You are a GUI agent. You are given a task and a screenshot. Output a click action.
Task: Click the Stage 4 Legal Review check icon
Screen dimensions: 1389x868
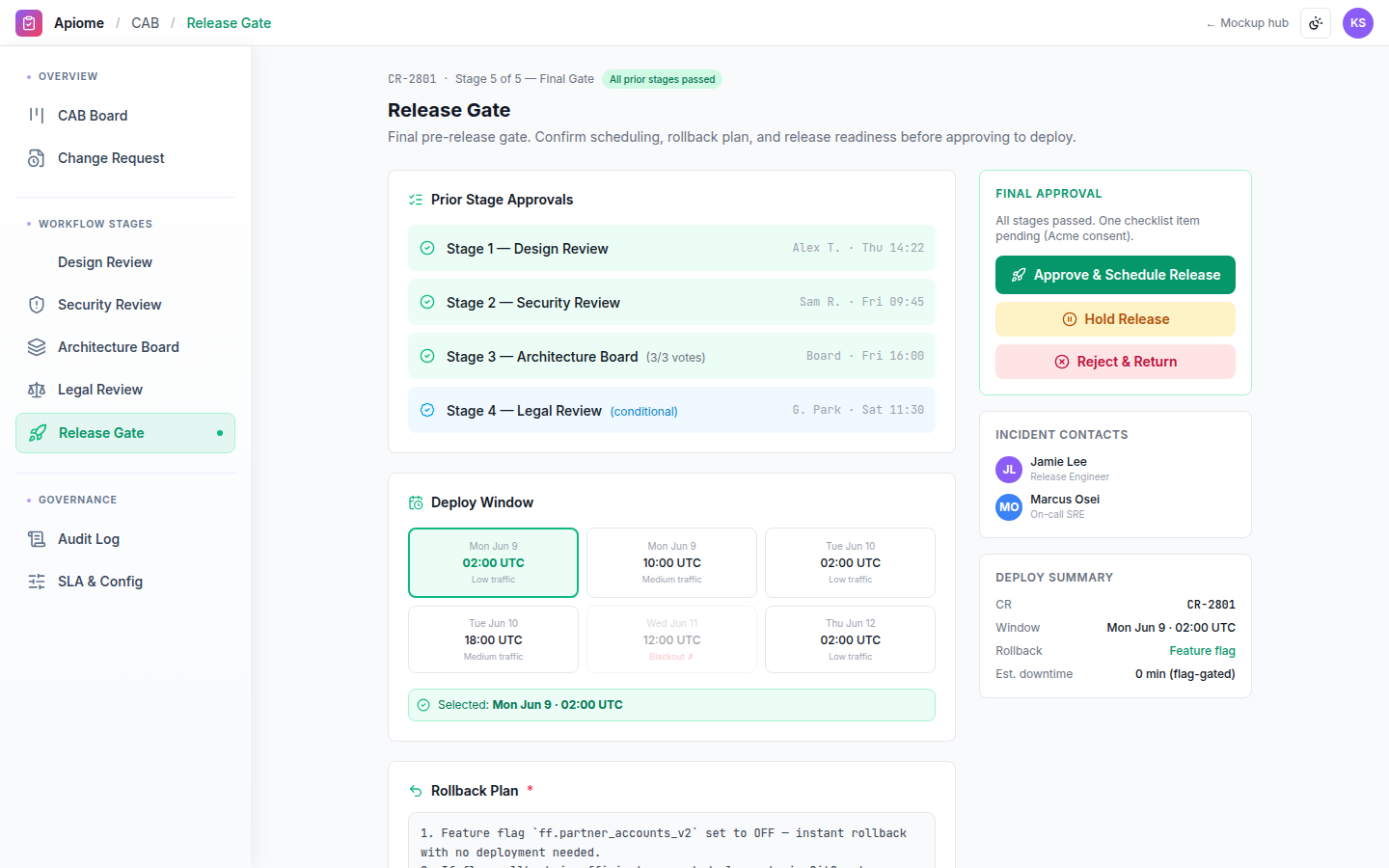(427, 410)
